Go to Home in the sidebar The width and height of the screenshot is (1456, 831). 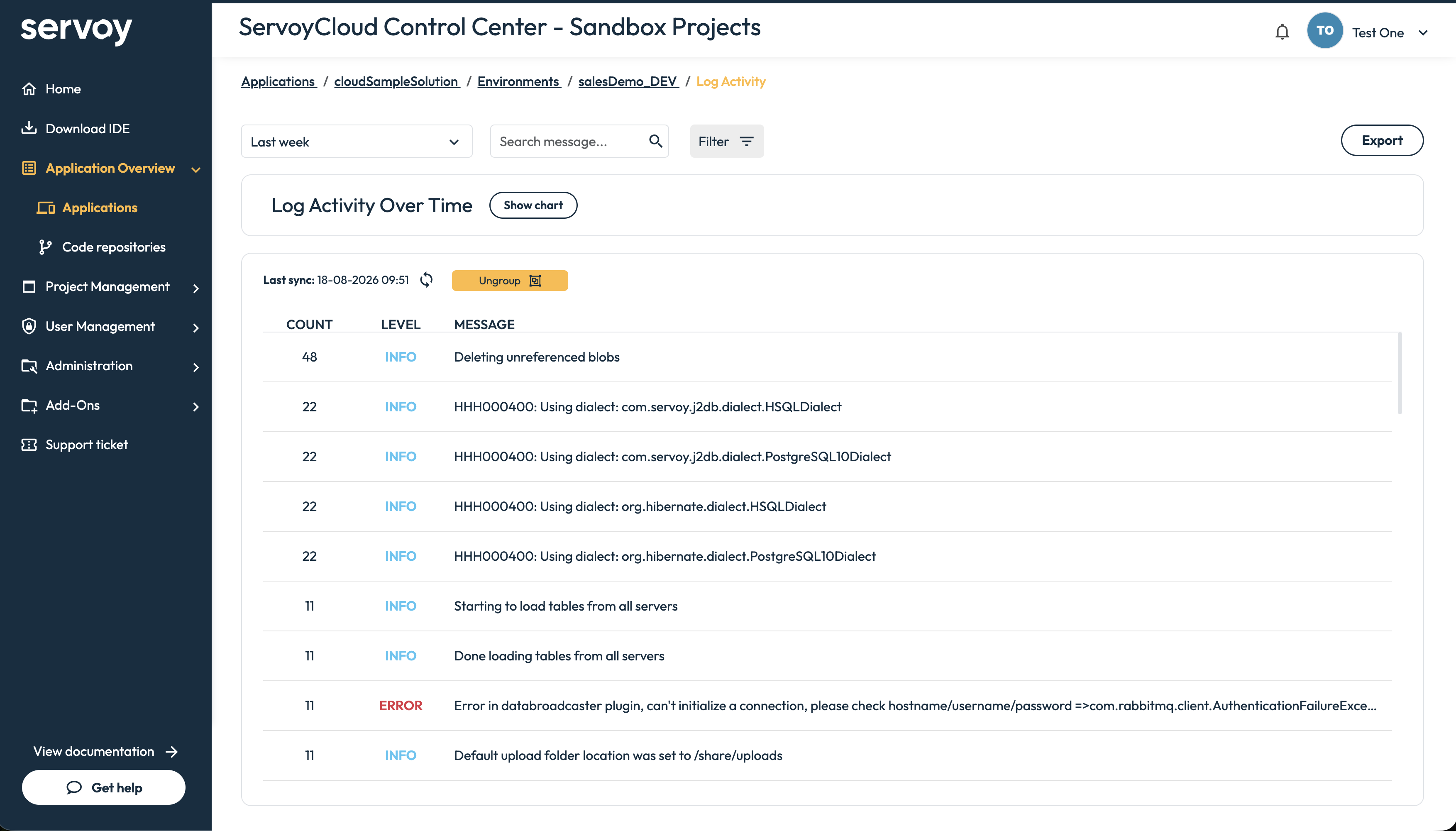click(x=63, y=89)
